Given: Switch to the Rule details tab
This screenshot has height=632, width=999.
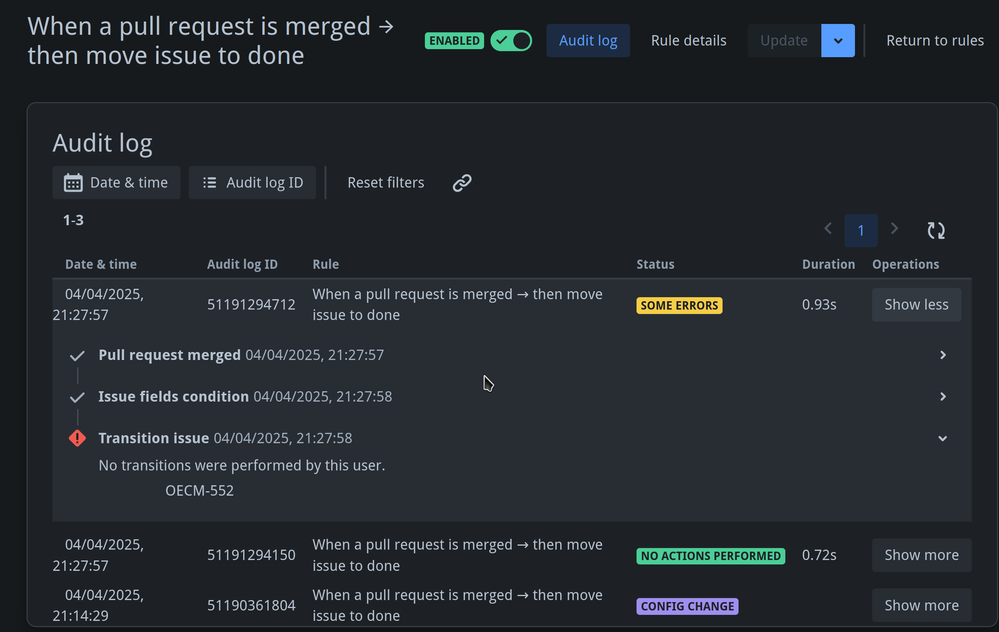Looking at the screenshot, I should coord(688,40).
